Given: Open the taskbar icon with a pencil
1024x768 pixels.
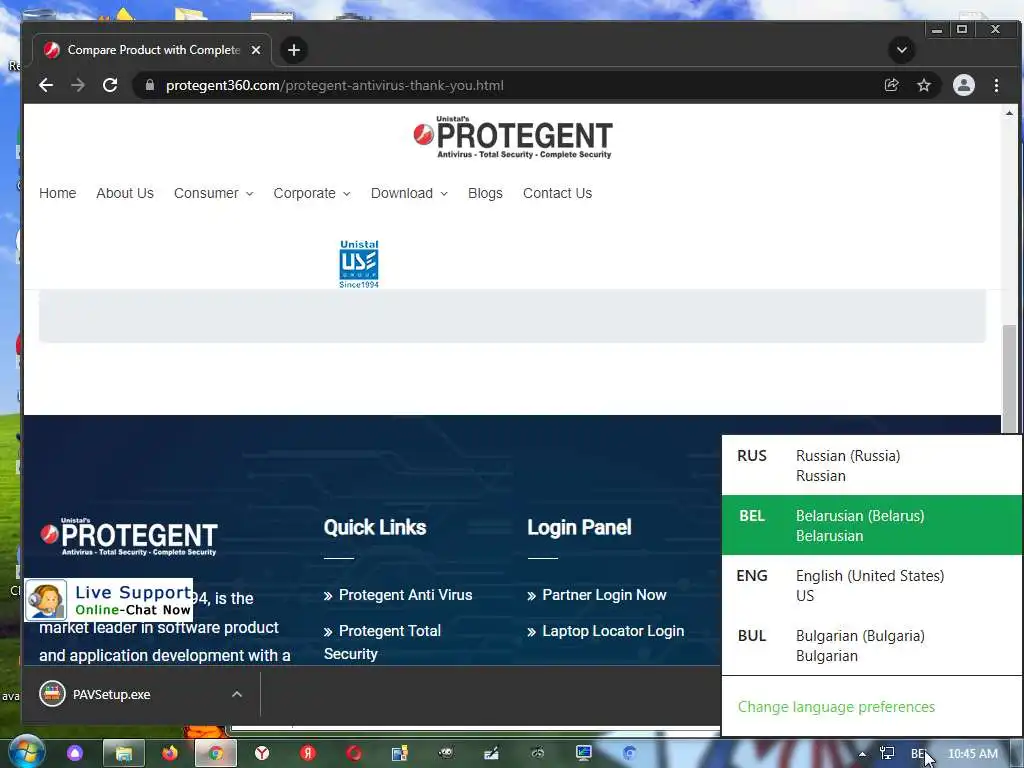Looking at the screenshot, I should coord(491,753).
